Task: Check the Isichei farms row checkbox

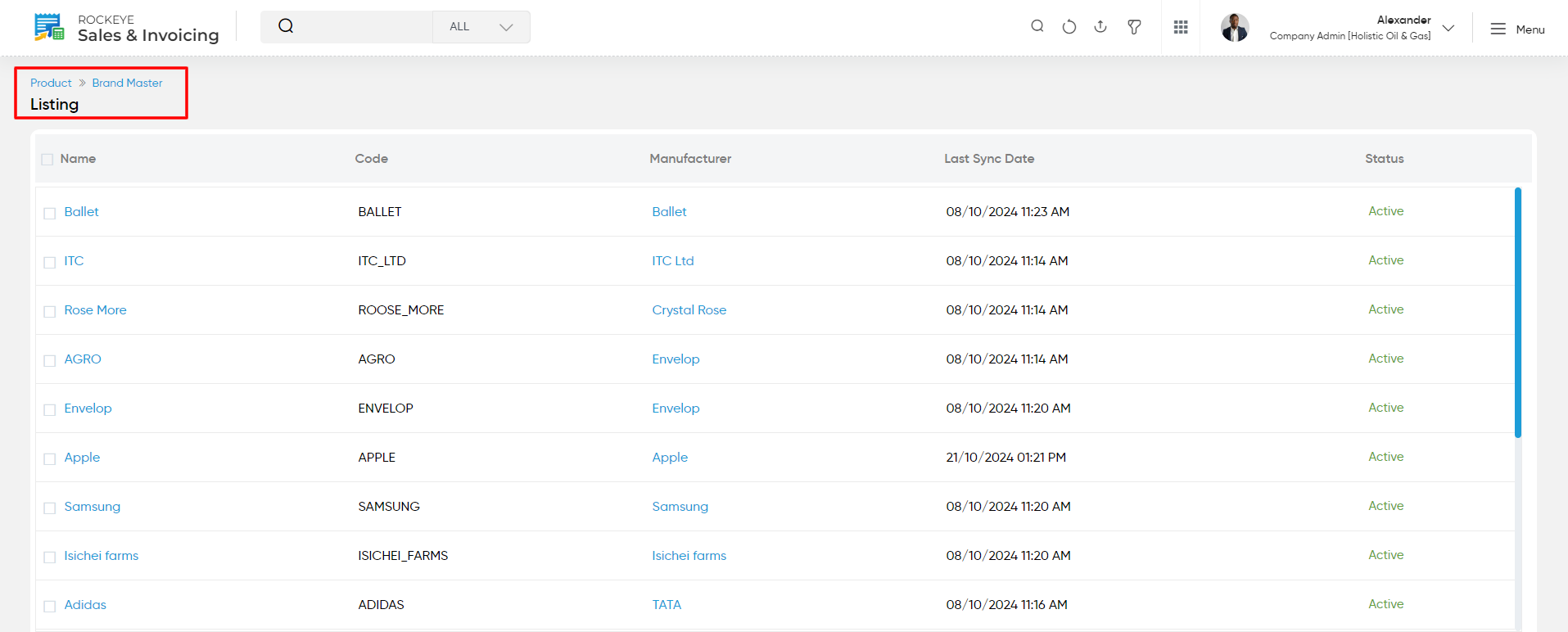Action: point(50,557)
